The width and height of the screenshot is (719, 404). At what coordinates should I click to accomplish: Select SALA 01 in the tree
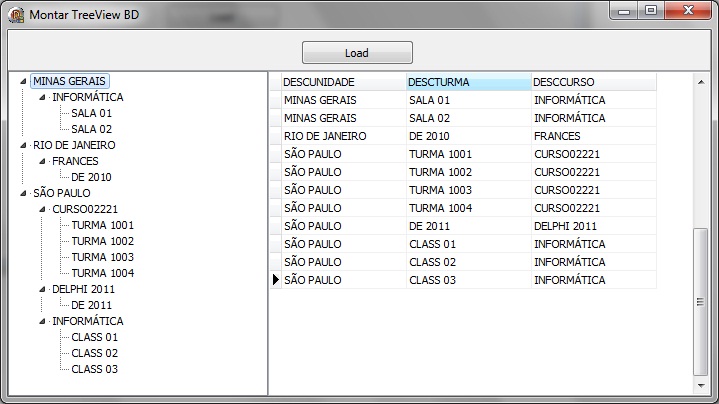(x=91, y=113)
